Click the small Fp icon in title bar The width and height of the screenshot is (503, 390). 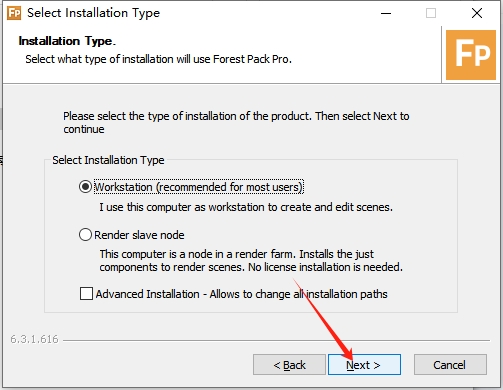[14, 13]
